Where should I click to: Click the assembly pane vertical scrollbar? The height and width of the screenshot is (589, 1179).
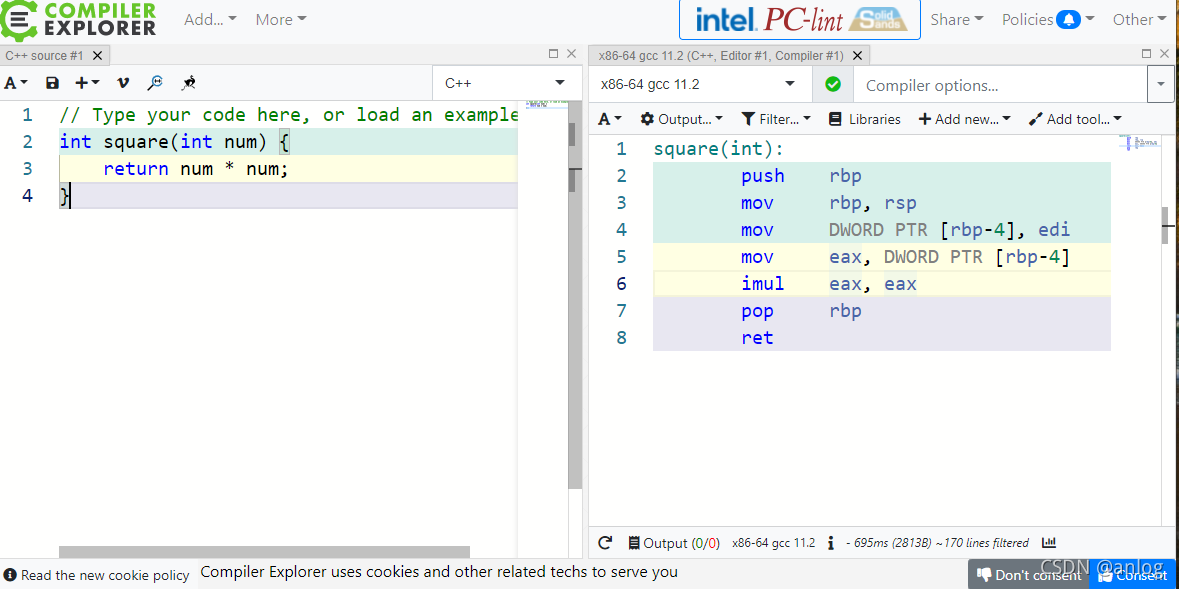coord(1165,224)
